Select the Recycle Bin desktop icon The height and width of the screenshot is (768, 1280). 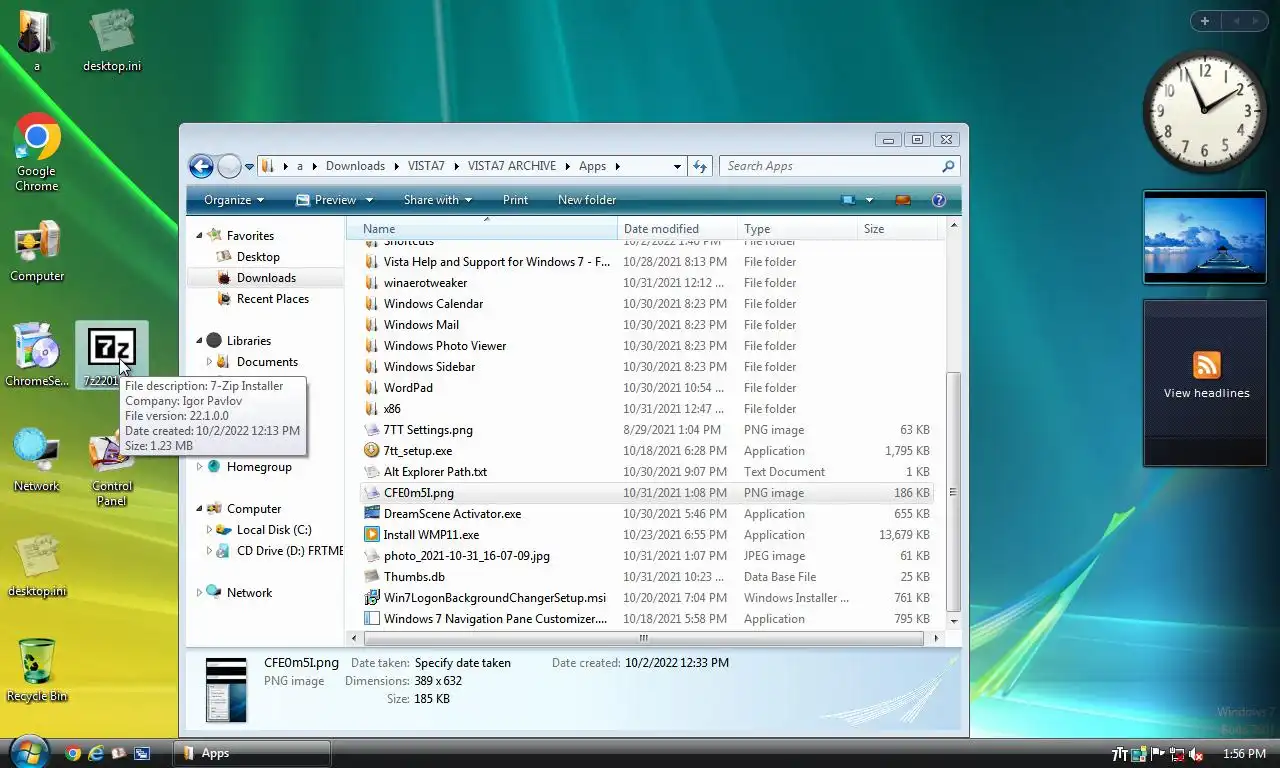coord(37,670)
